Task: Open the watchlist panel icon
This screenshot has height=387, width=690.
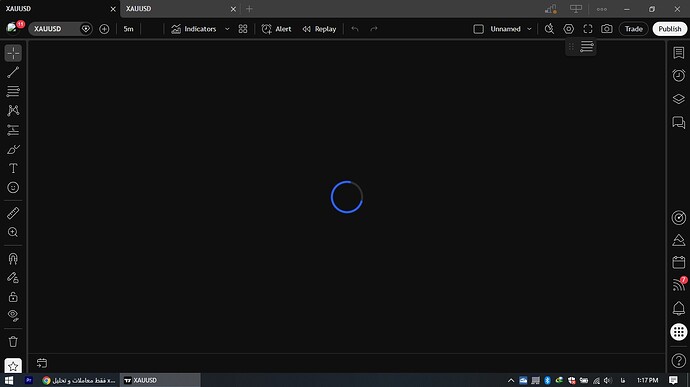Action: point(679,52)
